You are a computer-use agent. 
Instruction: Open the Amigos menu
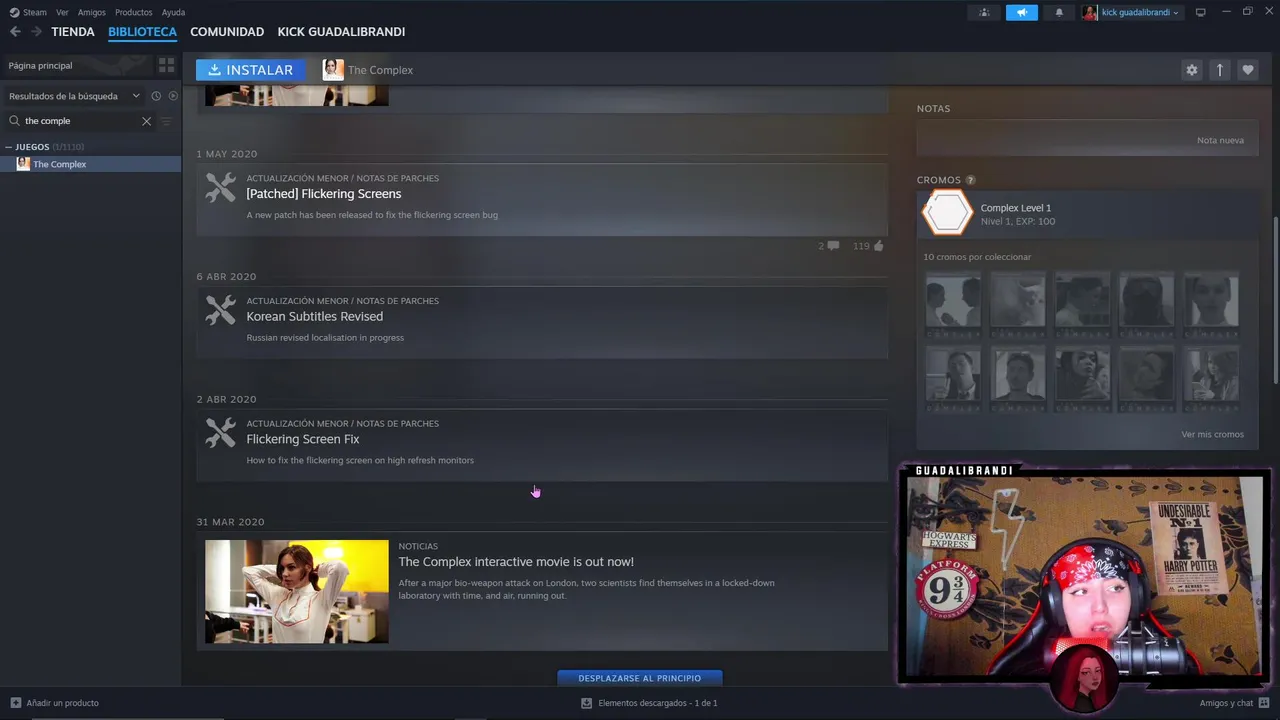coord(92,12)
